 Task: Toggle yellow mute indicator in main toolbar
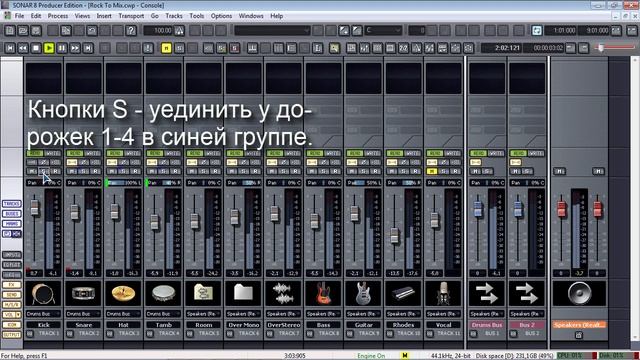point(166,48)
